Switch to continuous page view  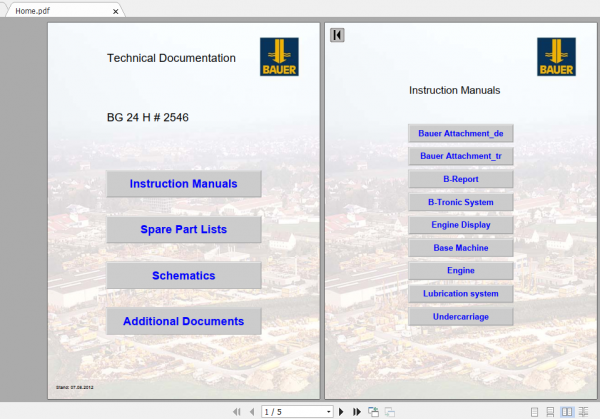point(550,412)
